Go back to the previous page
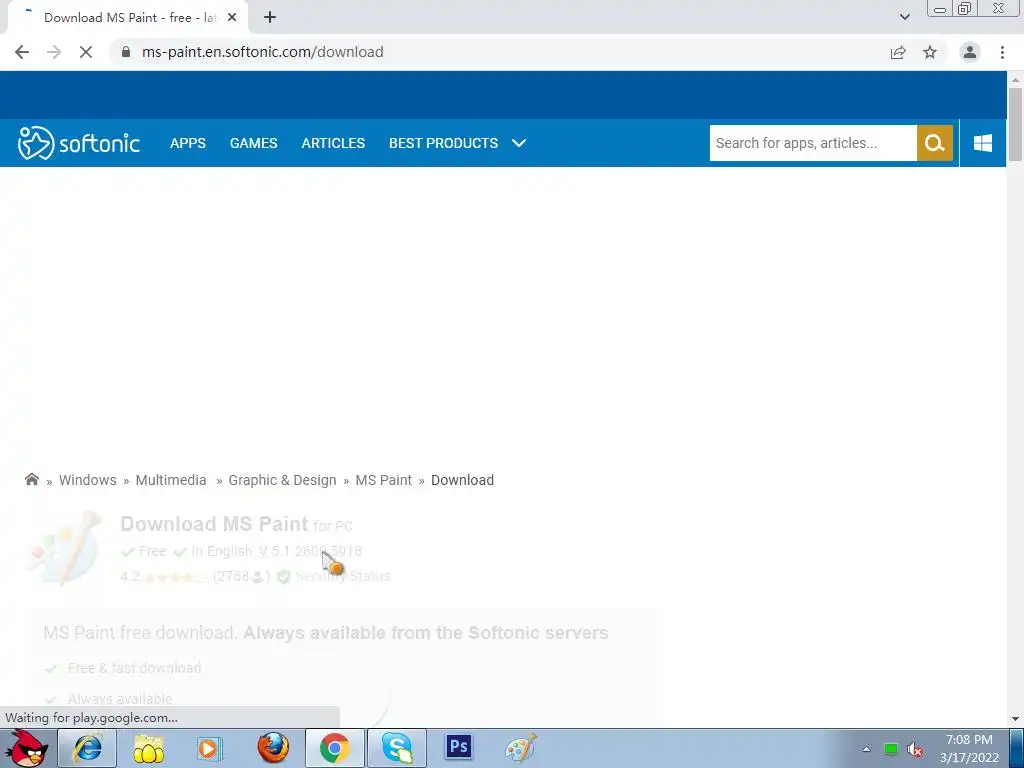1024x768 pixels. tap(22, 52)
